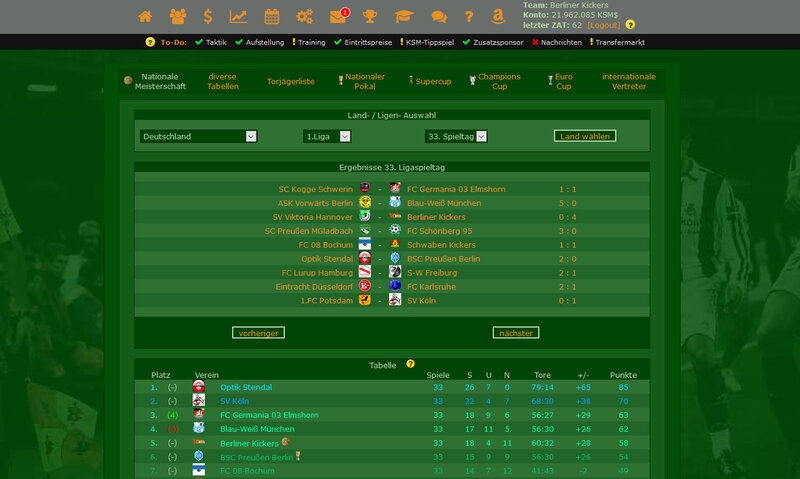800x479 pixels.
Task: Open Taktik to-do item
Action: pos(216,42)
